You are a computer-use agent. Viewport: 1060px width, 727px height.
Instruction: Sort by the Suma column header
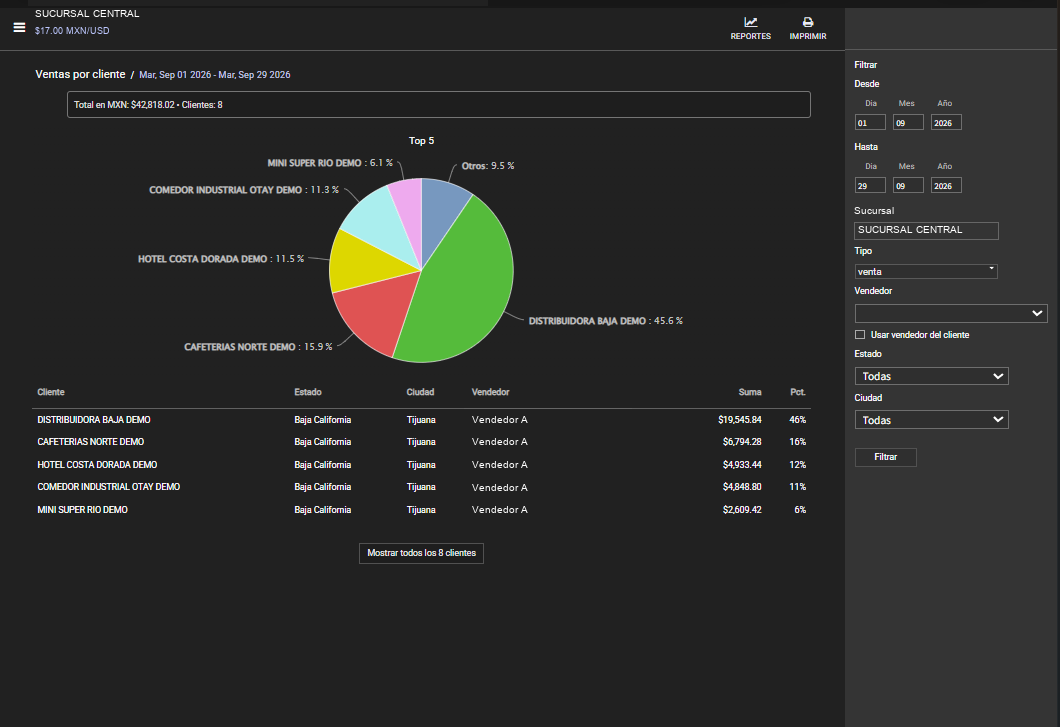pos(750,392)
